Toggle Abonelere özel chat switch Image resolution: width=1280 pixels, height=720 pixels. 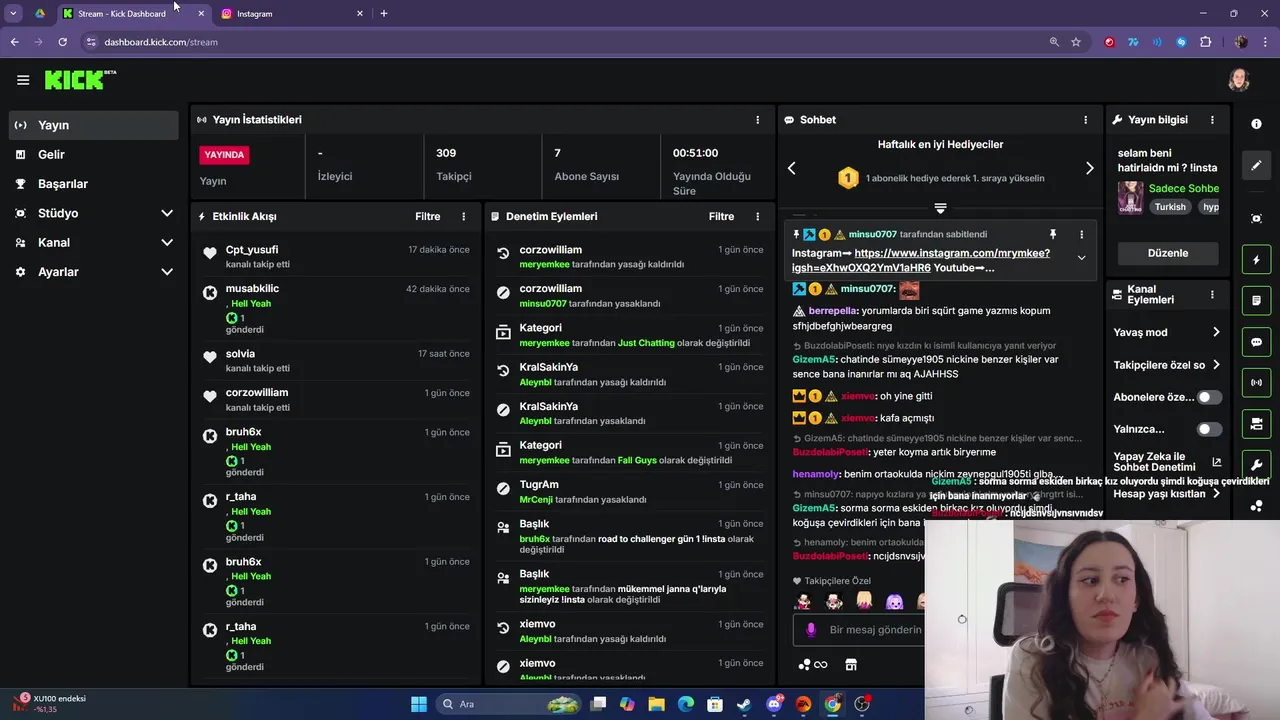[x=1209, y=397]
